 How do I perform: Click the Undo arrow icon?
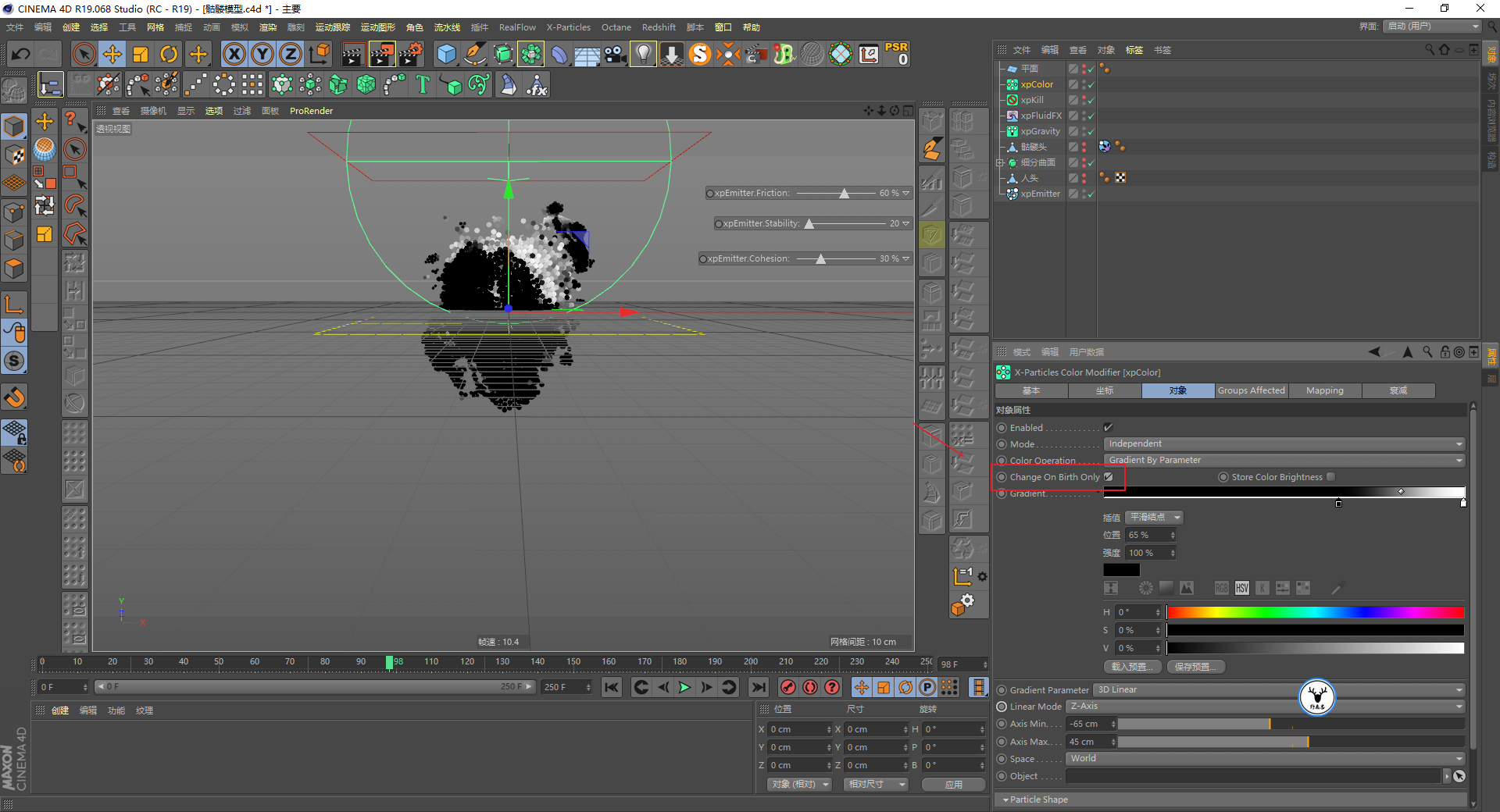(x=21, y=54)
